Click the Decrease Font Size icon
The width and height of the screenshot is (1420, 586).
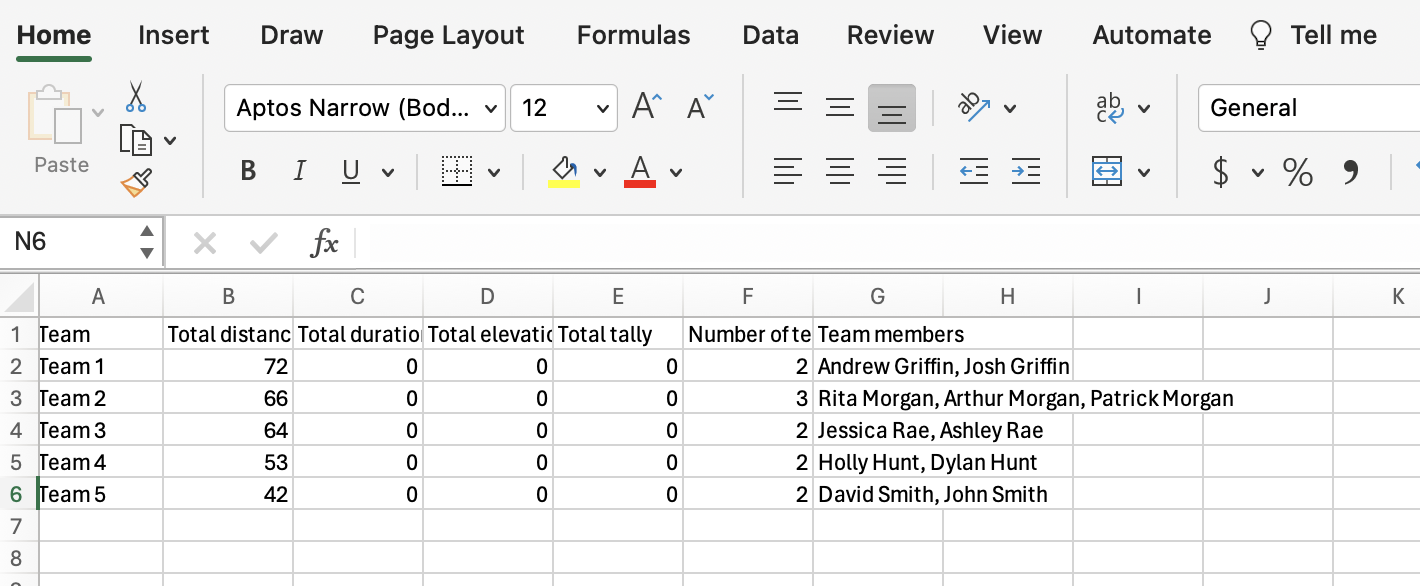tap(700, 107)
